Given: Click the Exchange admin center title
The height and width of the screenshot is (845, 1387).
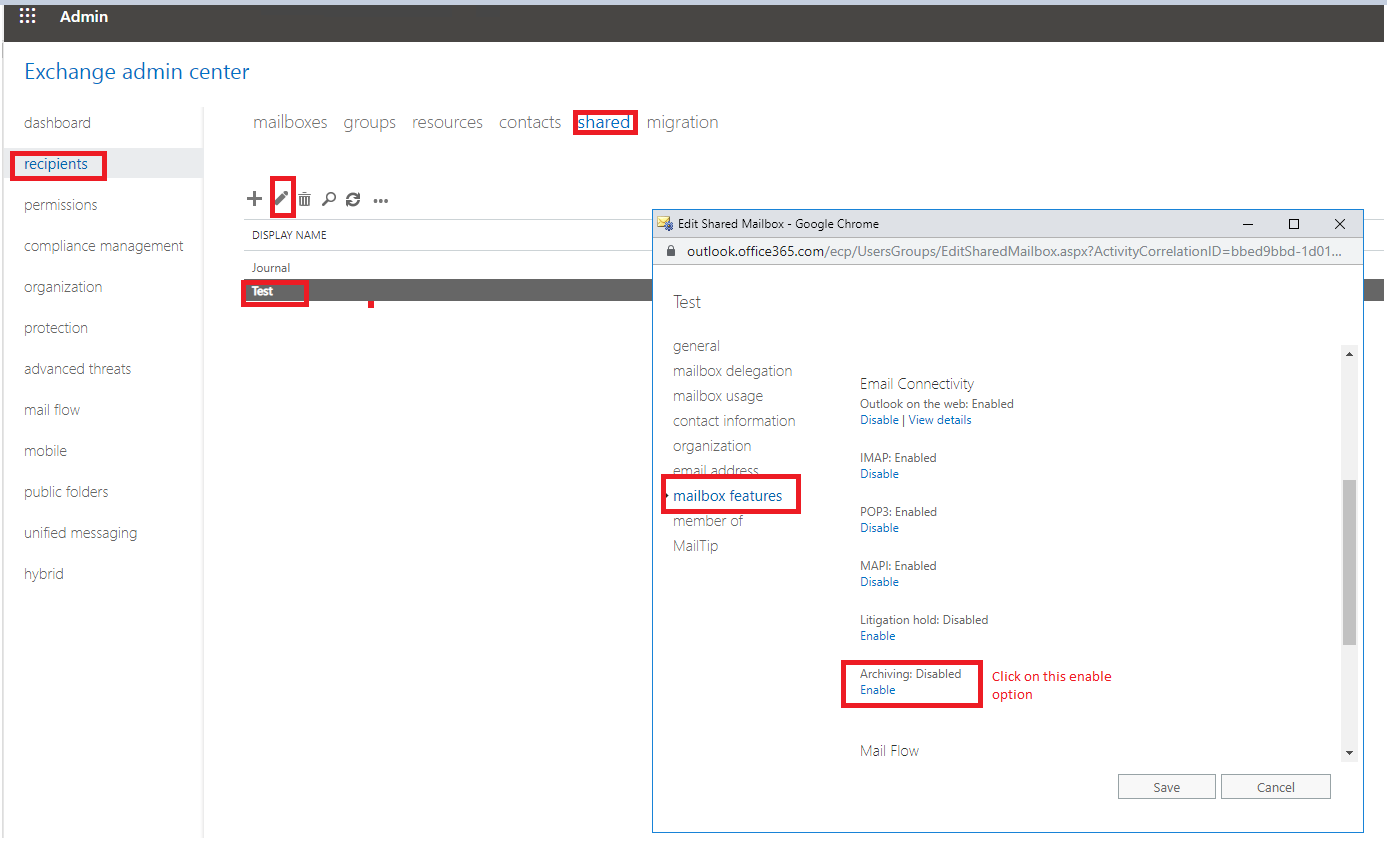Looking at the screenshot, I should [137, 72].
